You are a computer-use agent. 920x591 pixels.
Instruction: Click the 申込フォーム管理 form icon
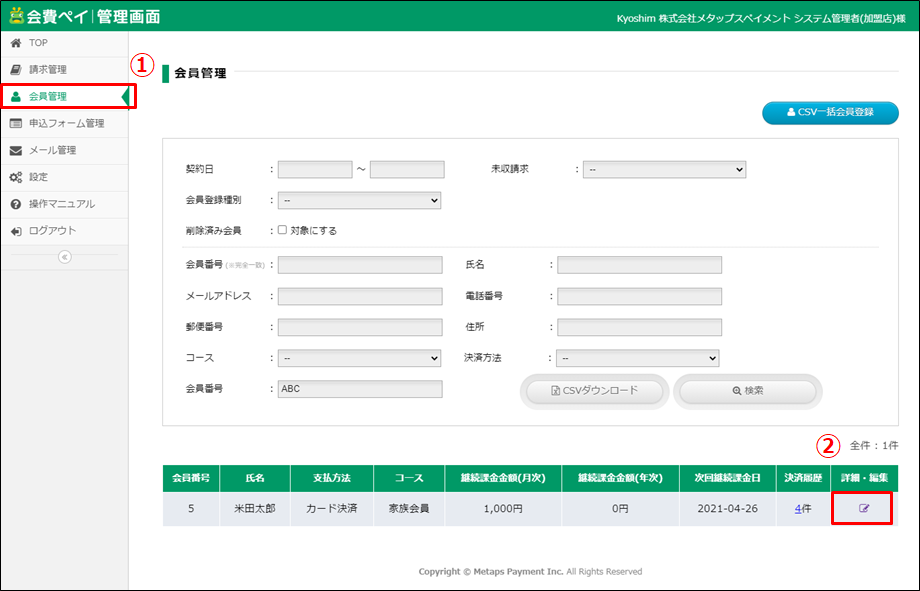[x=16, y=124]
